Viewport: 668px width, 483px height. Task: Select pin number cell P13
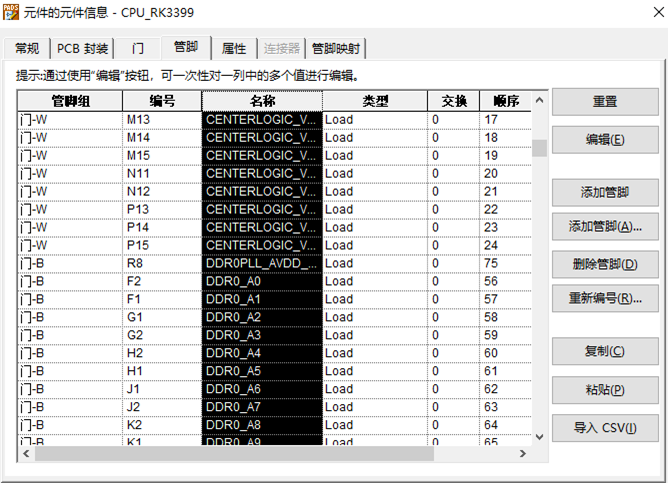click(162, 210)
